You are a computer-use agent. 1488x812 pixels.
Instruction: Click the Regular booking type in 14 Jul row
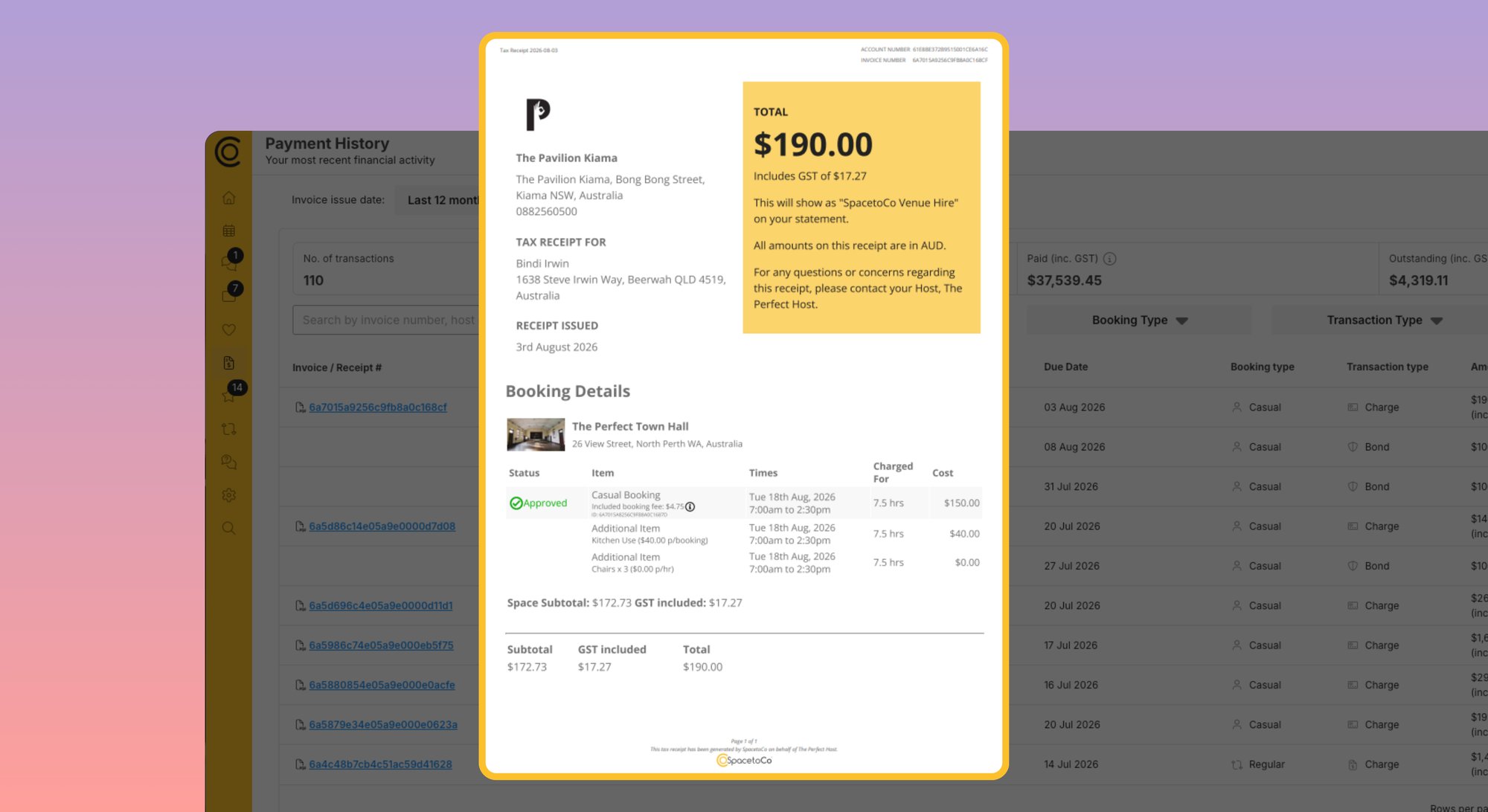pyautogui.click(x=1266, y=764)
